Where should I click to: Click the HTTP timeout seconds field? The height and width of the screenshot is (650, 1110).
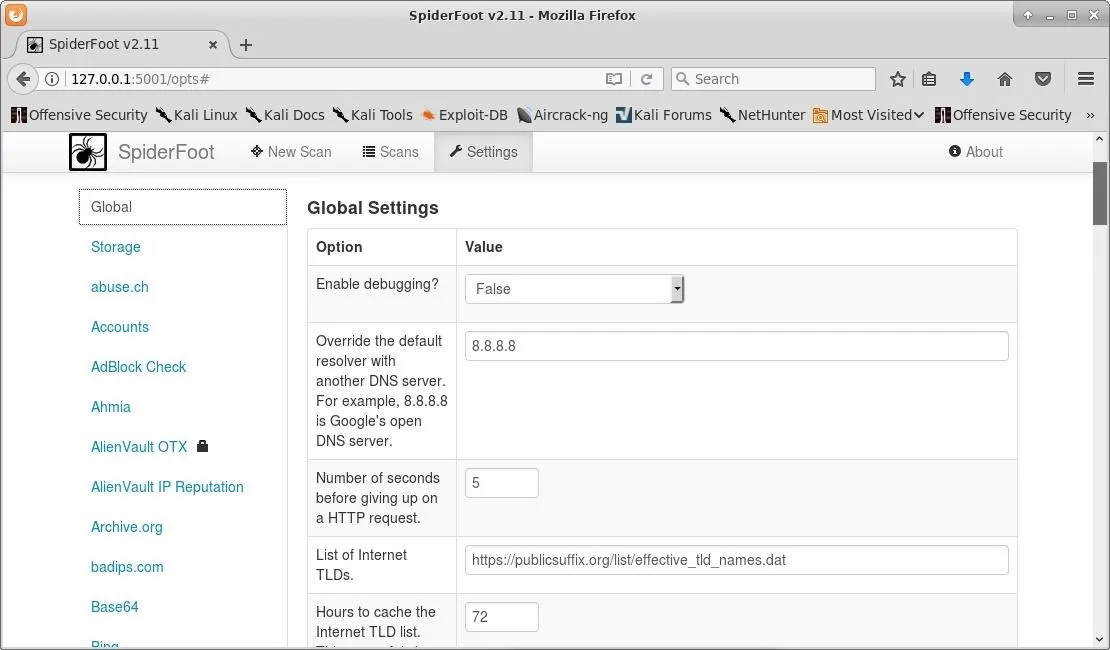pyautogui.click(x=501, y=483)
